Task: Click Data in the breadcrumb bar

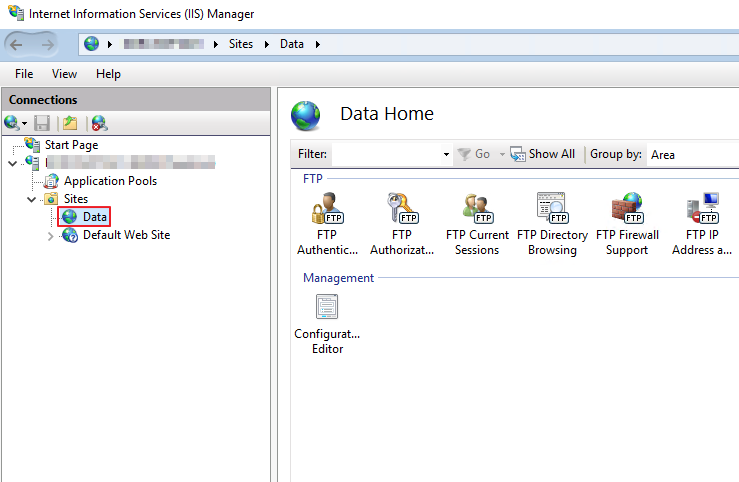Action: pos(292,44)
